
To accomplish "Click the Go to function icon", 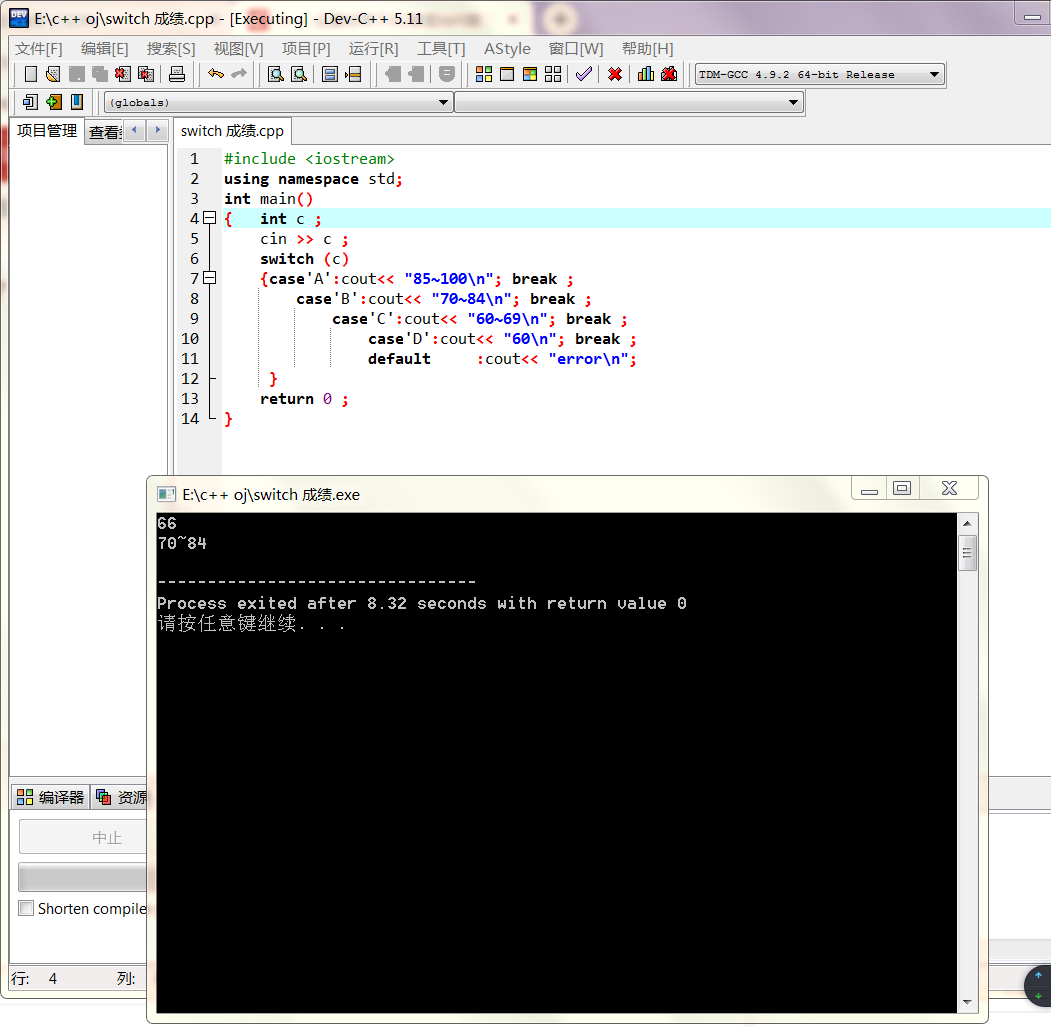I will (330, 74).
